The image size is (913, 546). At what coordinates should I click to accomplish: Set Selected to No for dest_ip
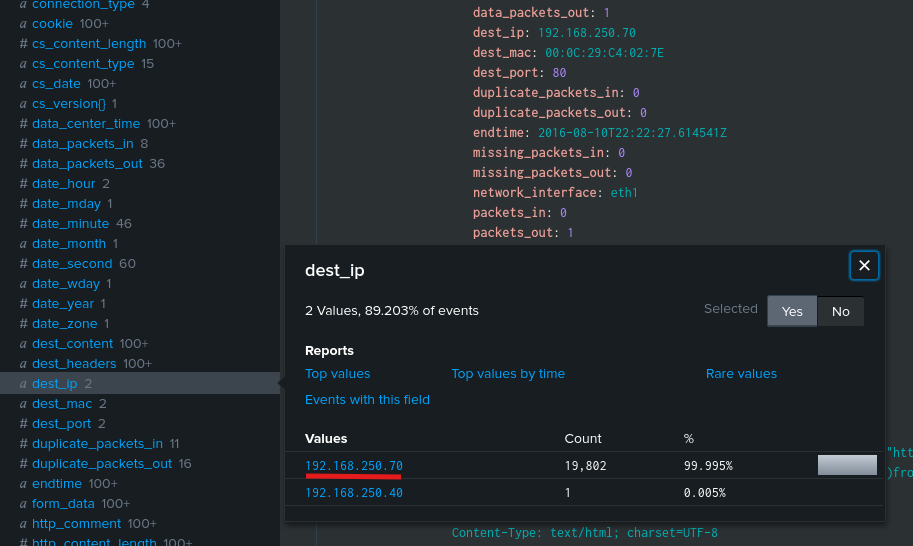pyautogui.click(x=840, y=311)
